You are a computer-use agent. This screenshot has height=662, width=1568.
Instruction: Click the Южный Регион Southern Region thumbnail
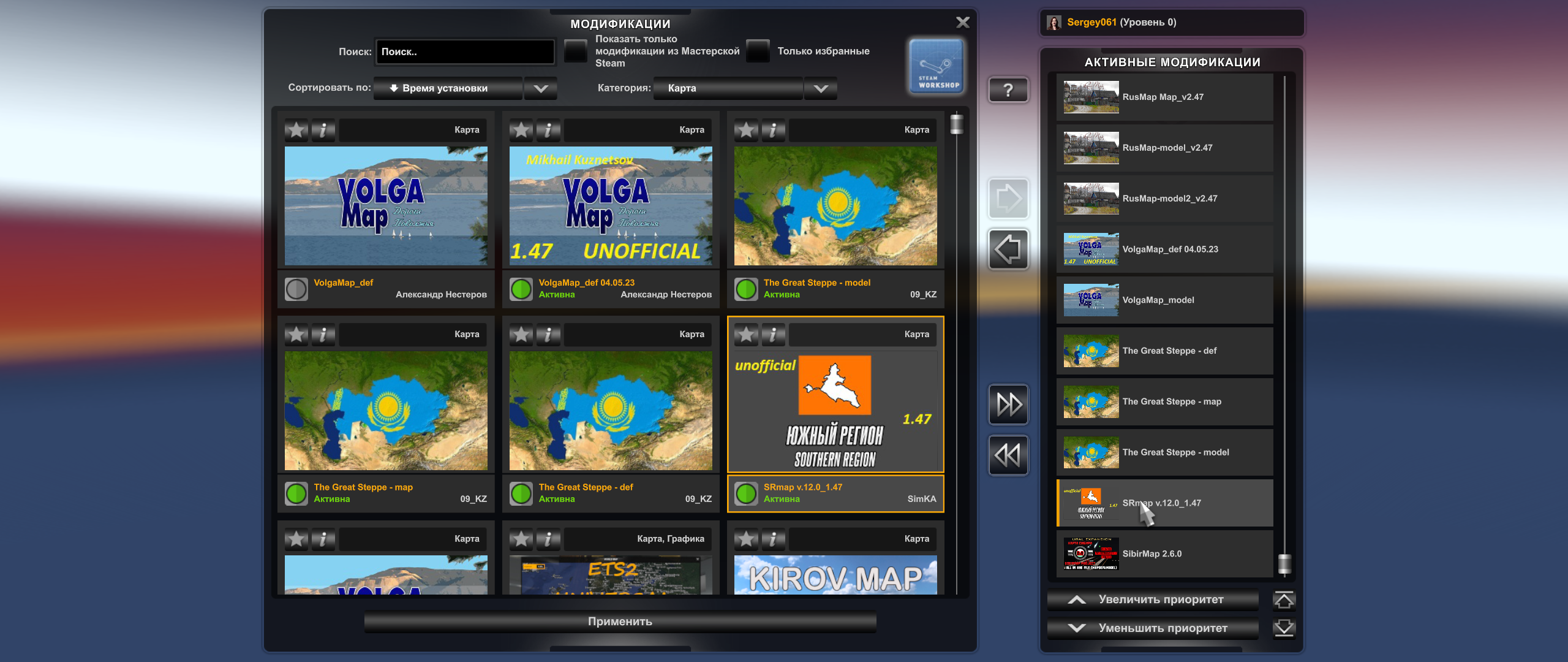(835, 411)
